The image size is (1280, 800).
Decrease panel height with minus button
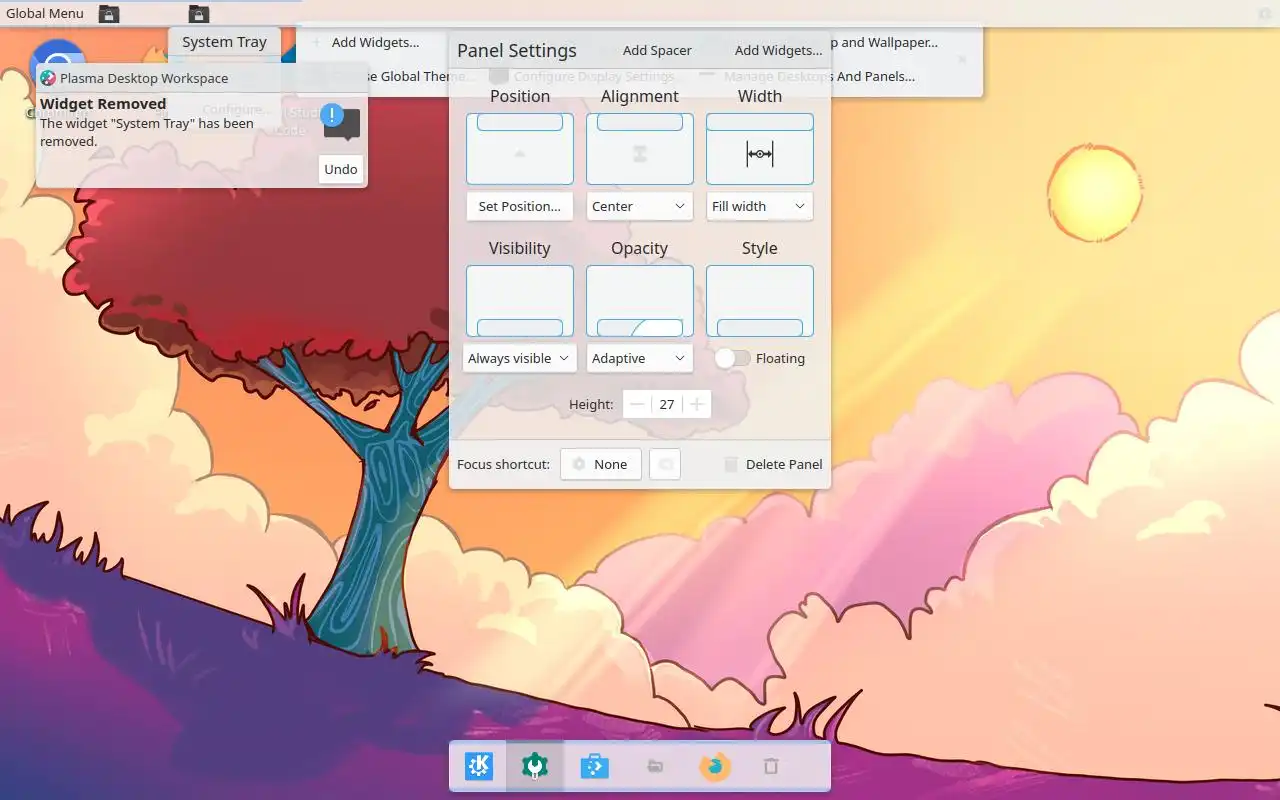tap(637, 404)
